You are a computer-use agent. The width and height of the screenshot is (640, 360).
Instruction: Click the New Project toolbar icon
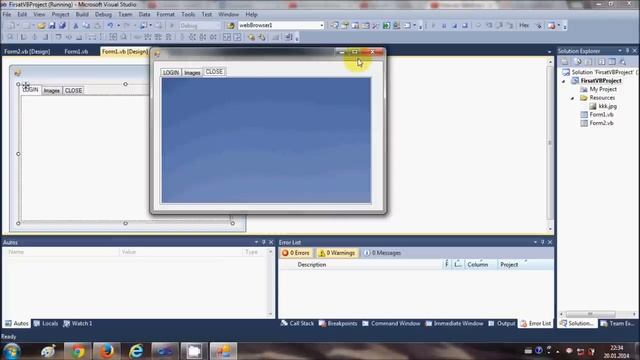tap(11, 26)
